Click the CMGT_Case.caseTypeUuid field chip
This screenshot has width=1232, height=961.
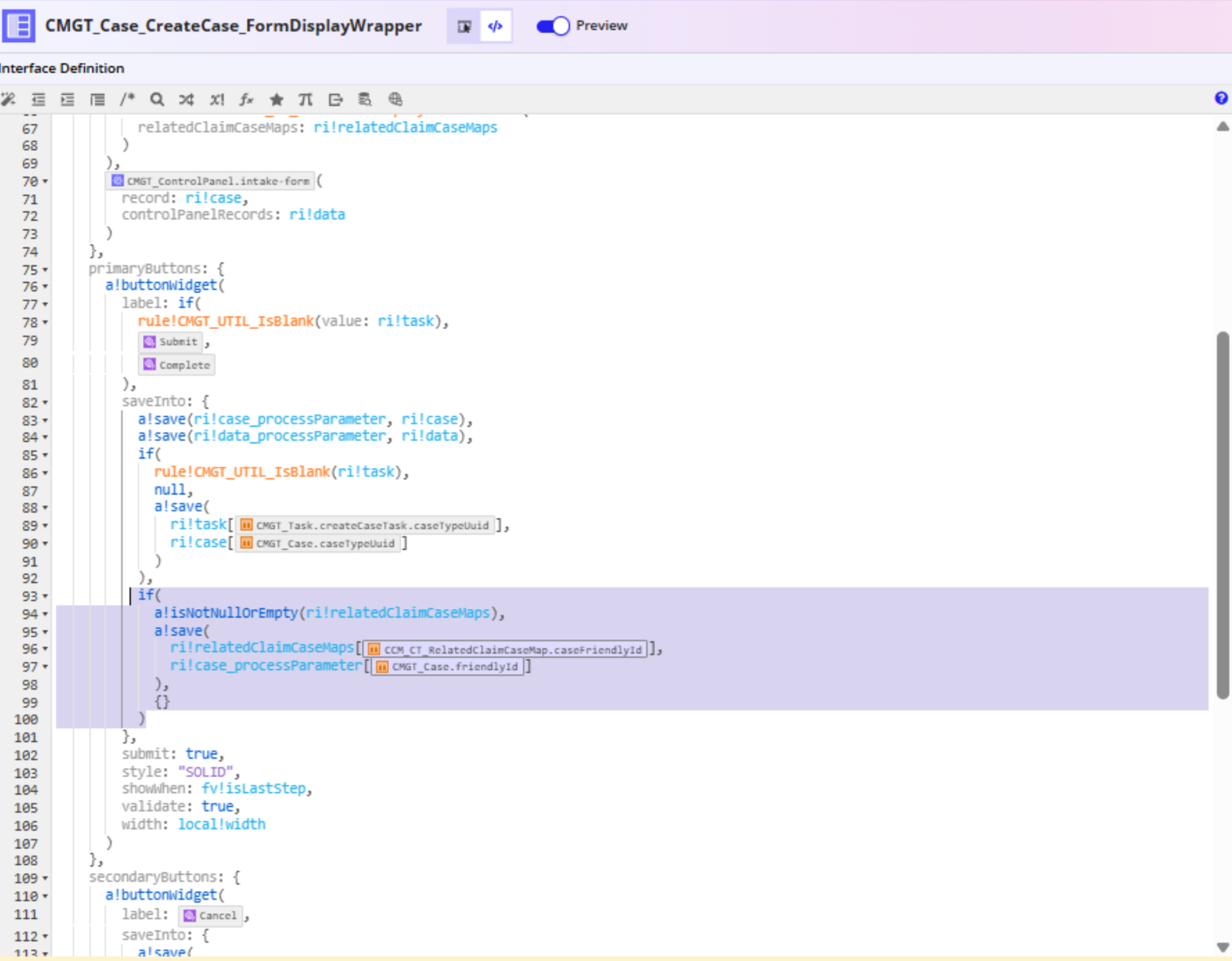pyautogui.click(x=318, y=543)
